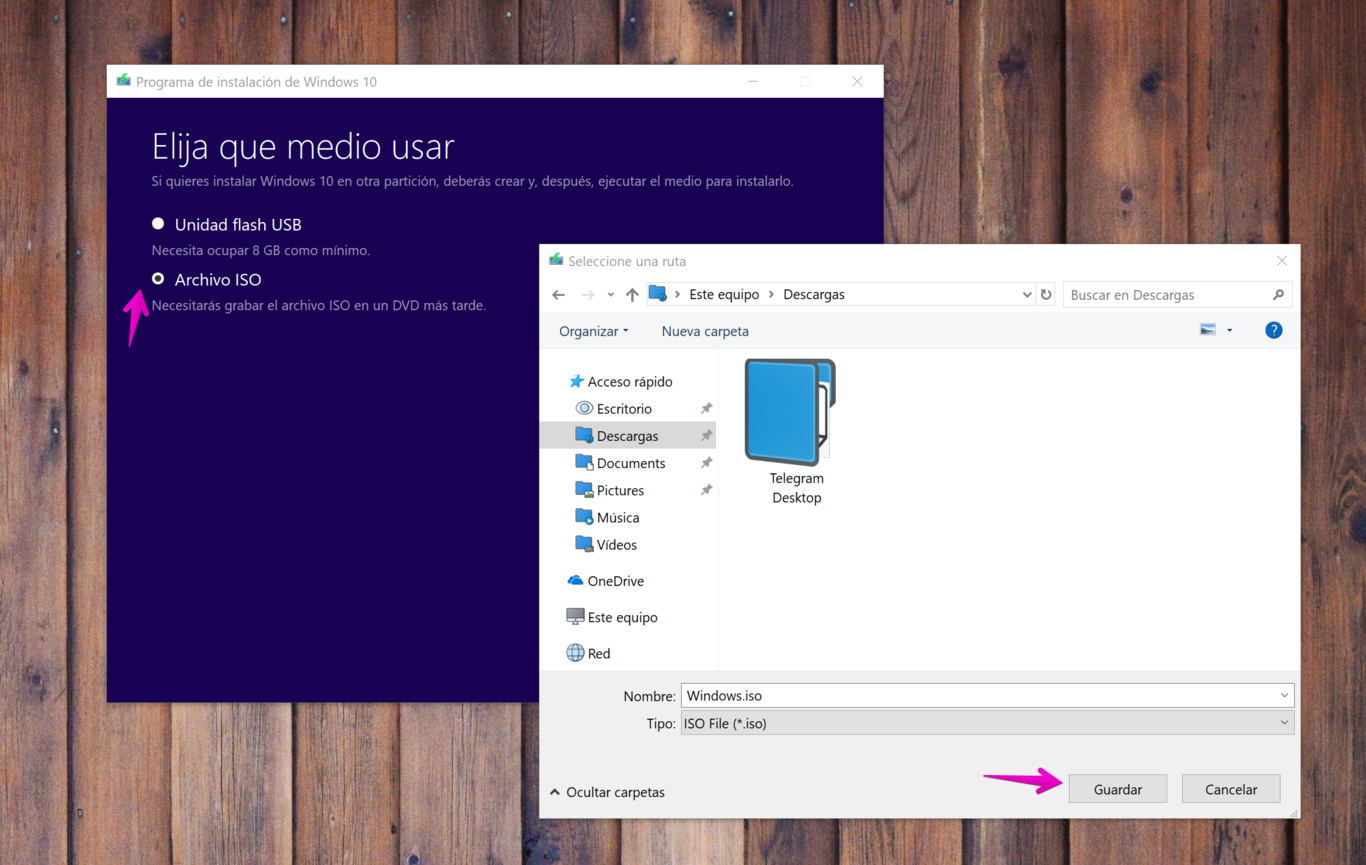Open more view options dropdown arrow
This screenshot has height=865, width=1366.
click(x=1230, y=331)
